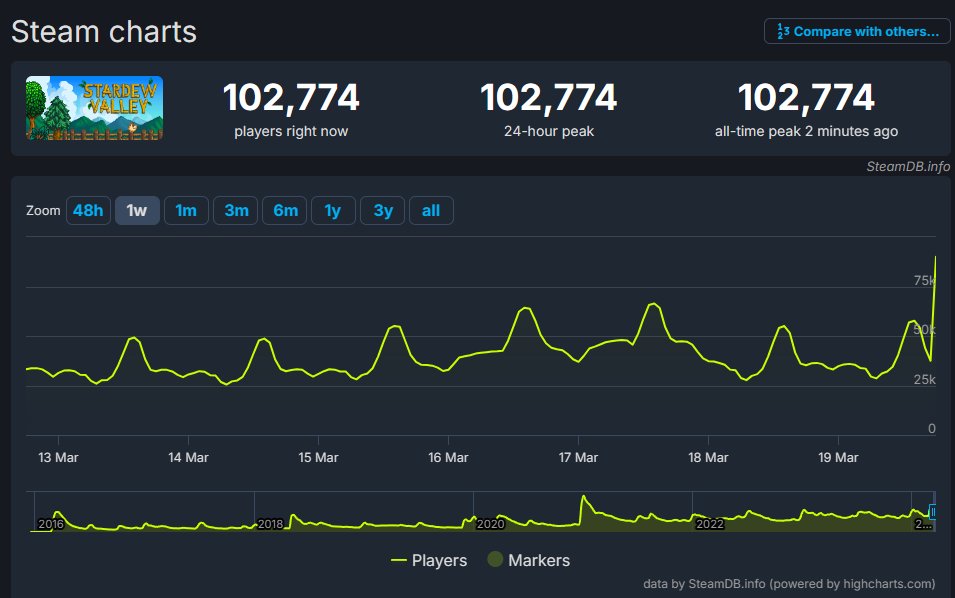The width and height of the screenshot is (955, 598).
Task: Switch chart zoom to 3m
Action: pos(236,211)
